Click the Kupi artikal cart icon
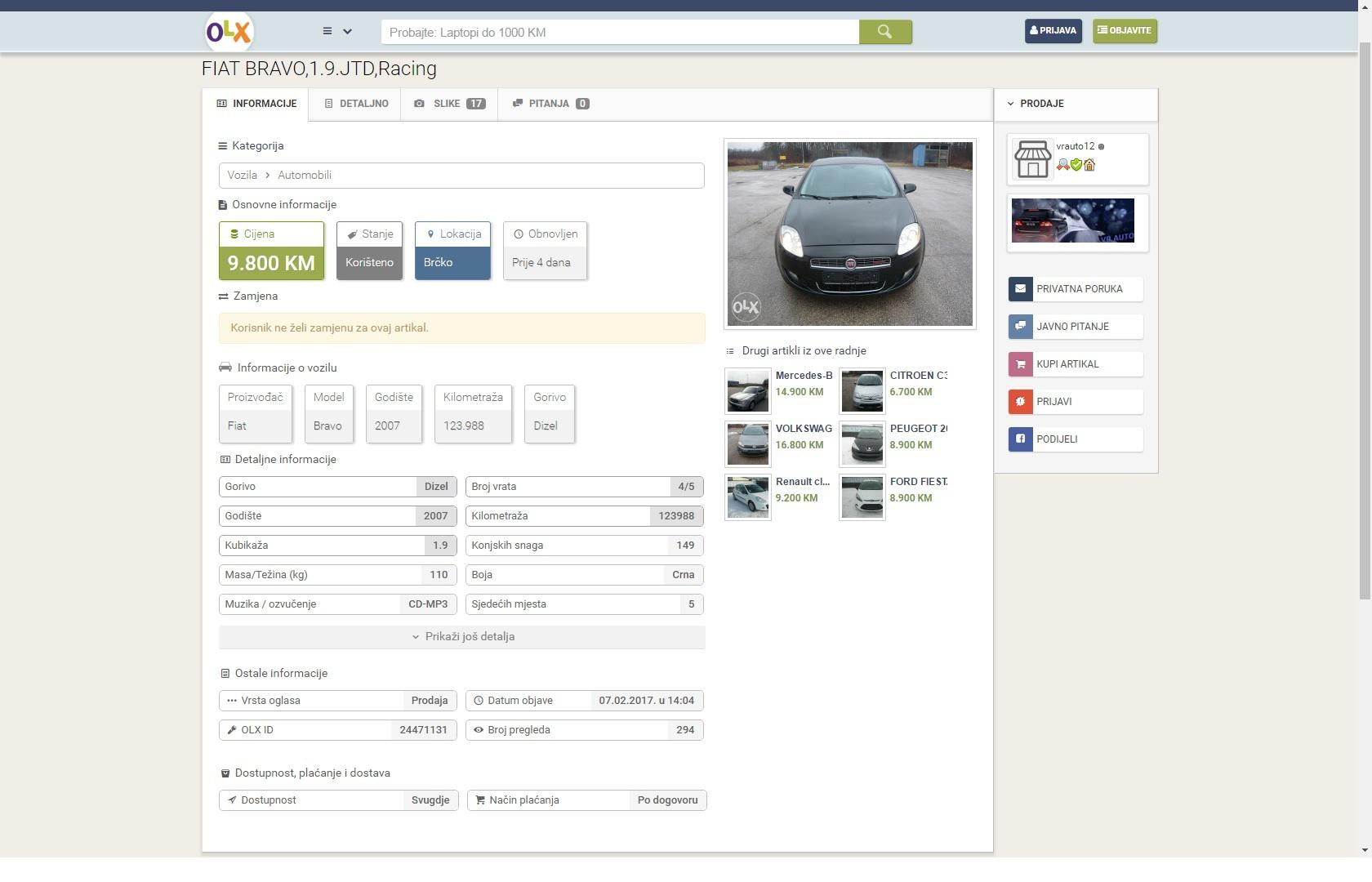The height and width of the screenshot is (882, 1372). [x=1020, y=364]
